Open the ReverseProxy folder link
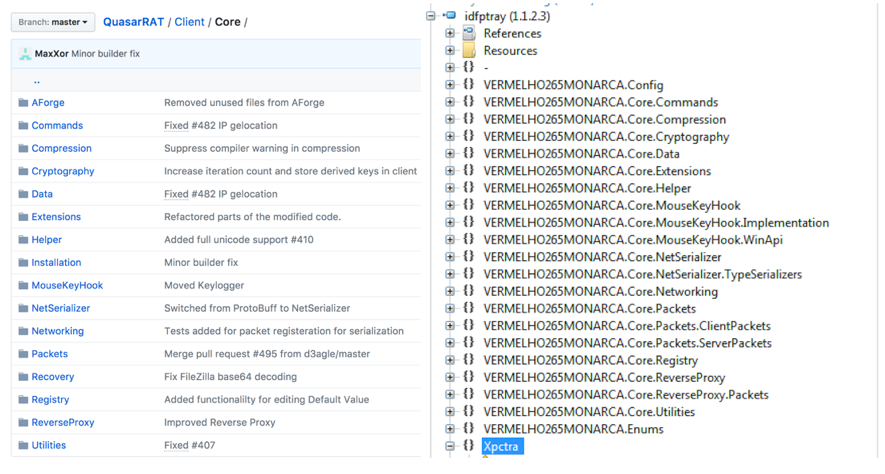885x474 pixels. coord(63,423)
